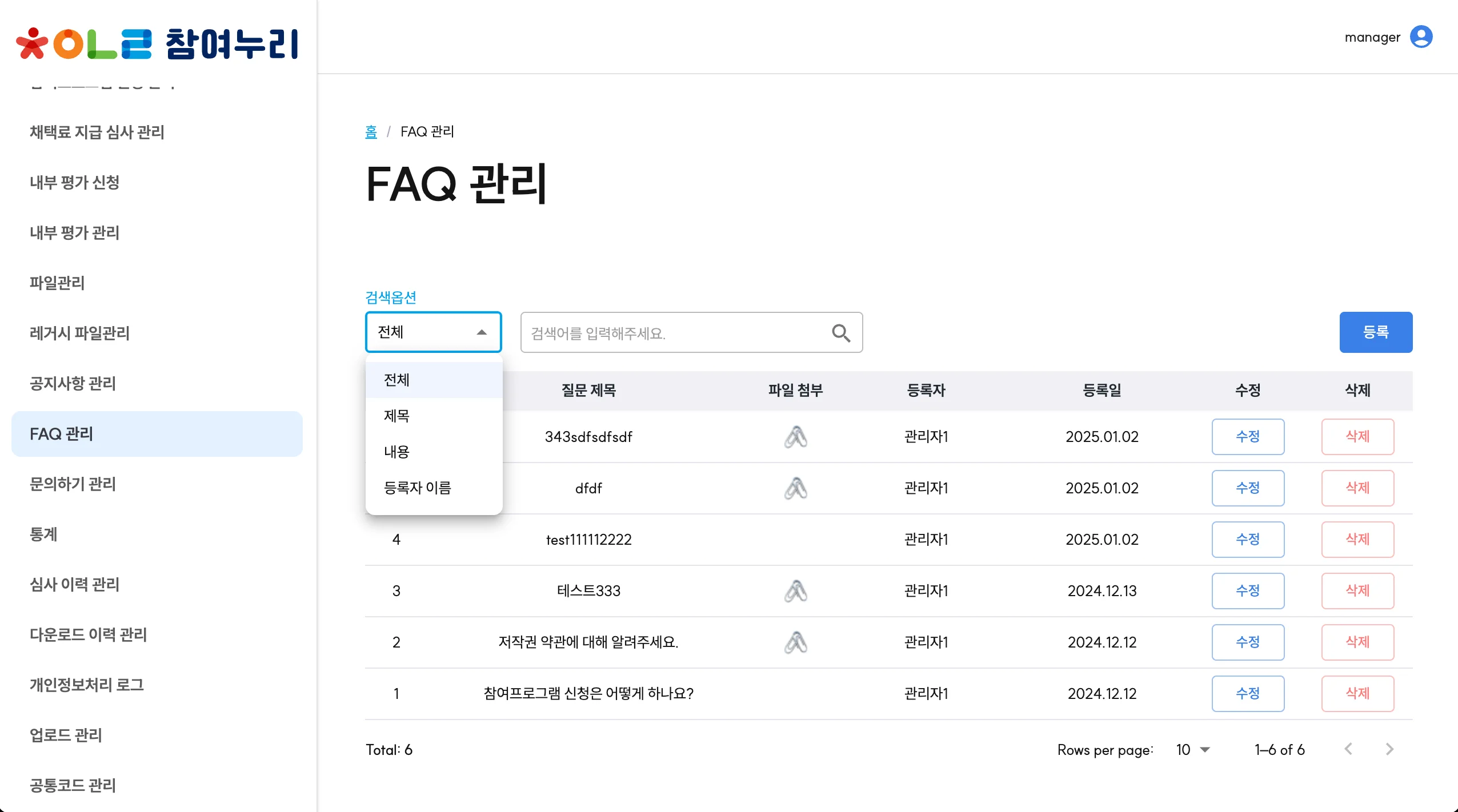Click 삭제 for 참여프로그램 신청 FAQ
Image resolution: width=1458 pixels, height=812 pixels.
pyautogui.click(x=1358, y=693)
